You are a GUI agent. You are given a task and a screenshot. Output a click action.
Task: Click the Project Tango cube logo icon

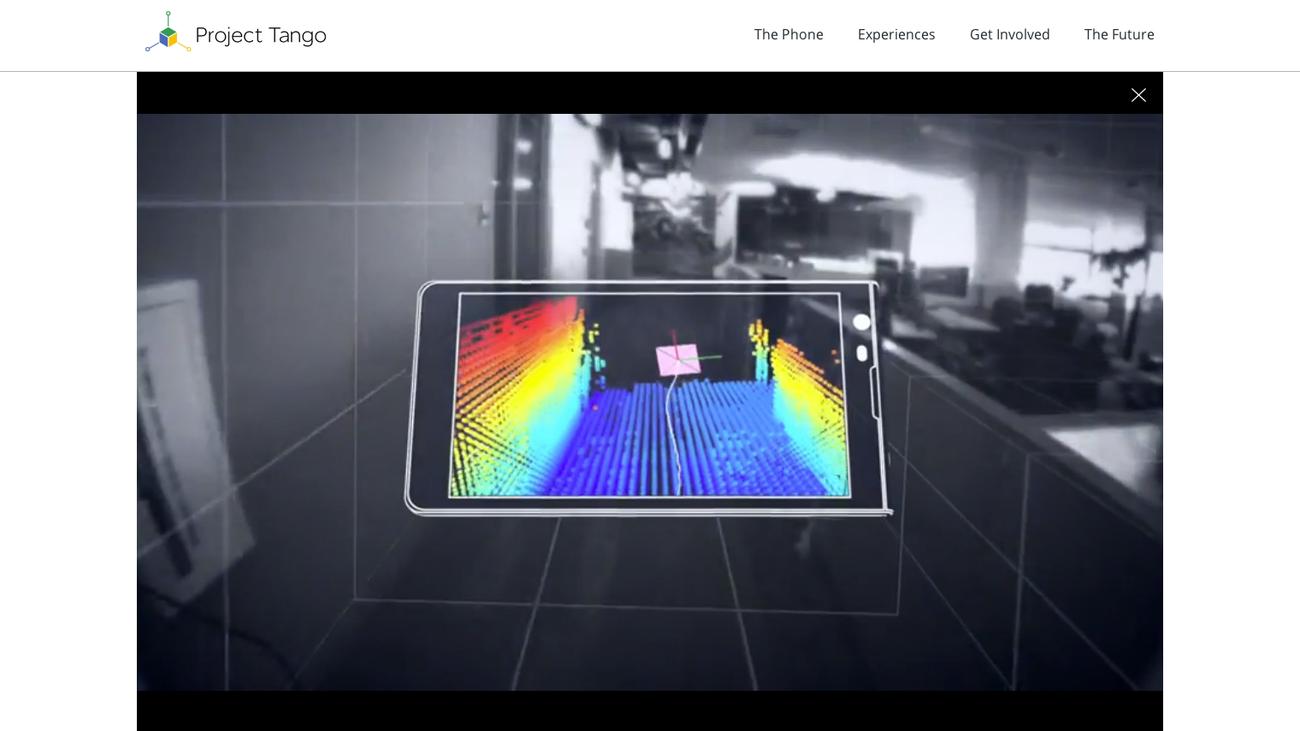(x=168, y=34)
